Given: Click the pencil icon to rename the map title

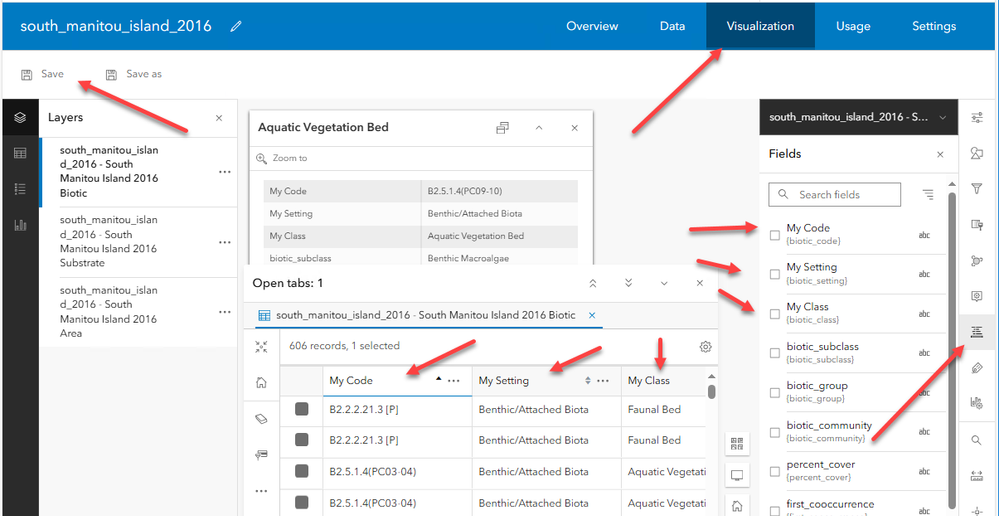Looking at the screenshot, I should pos(236,26).
